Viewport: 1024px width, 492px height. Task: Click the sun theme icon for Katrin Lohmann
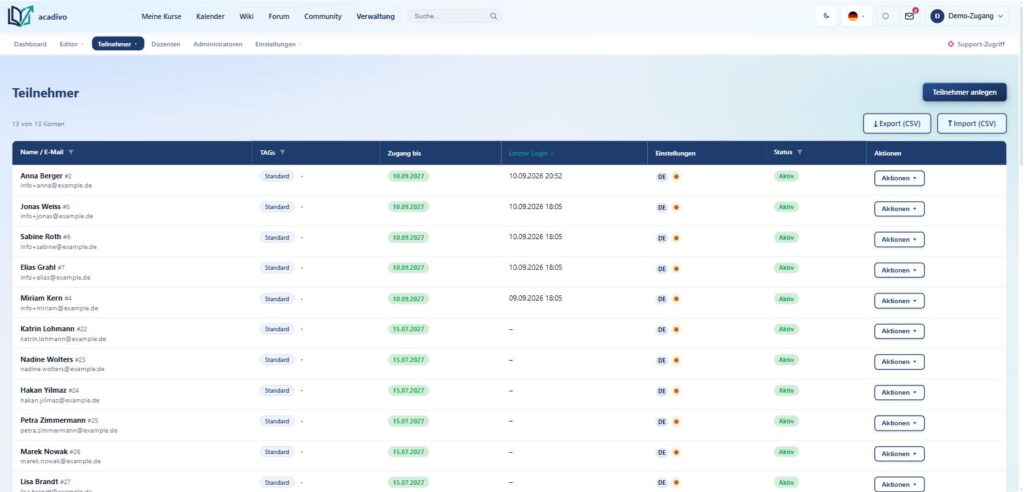pyautogui.click(x=676, y=329)
